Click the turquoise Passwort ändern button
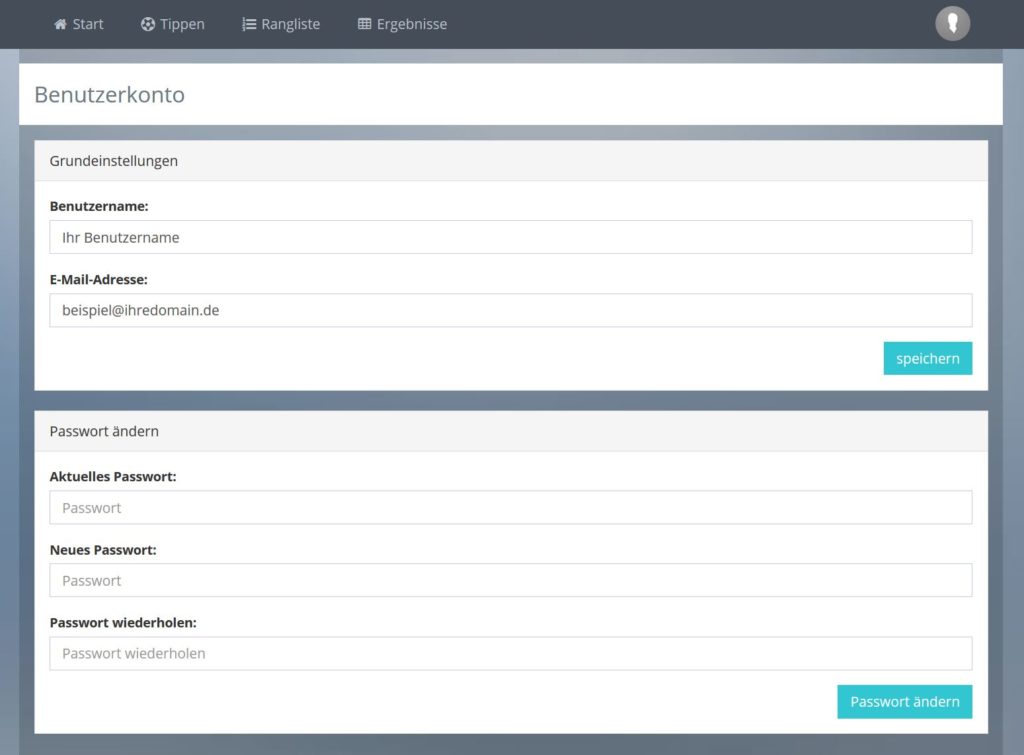This screenshot has width=1024, height=755. tap(904, 702)
